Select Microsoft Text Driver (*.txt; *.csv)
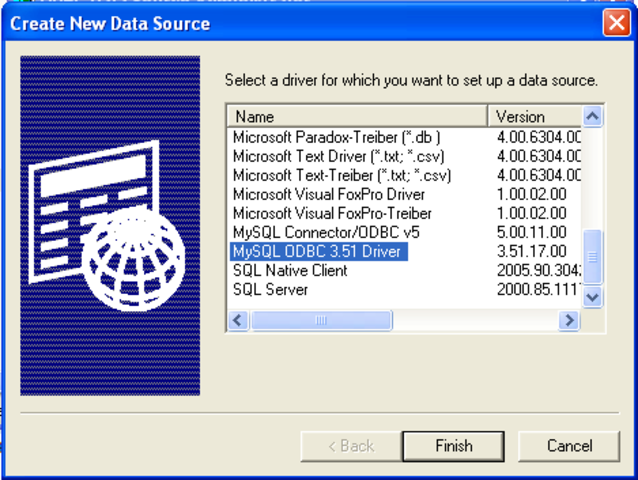 [x=339, y=156]
